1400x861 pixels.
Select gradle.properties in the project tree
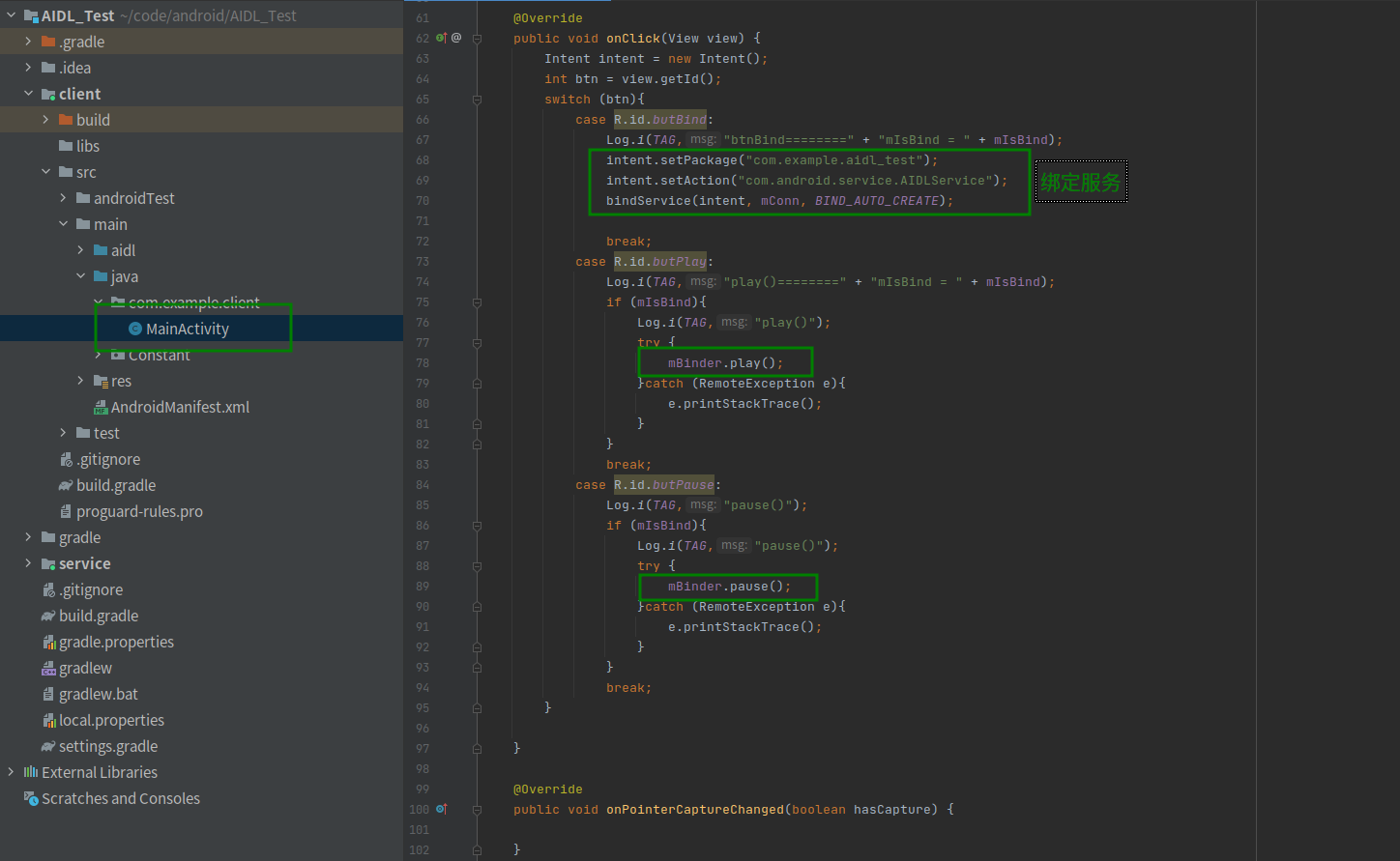[116, 643]
